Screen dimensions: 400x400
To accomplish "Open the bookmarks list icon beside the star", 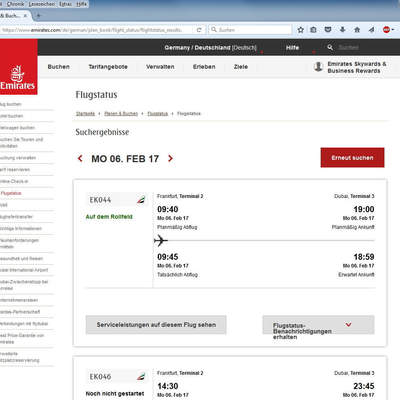I will [313, 30].
